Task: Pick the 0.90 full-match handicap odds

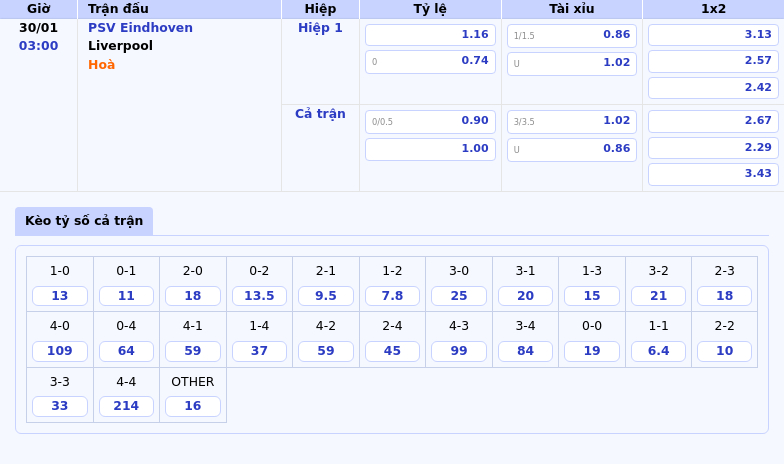Action: [430, 121]
